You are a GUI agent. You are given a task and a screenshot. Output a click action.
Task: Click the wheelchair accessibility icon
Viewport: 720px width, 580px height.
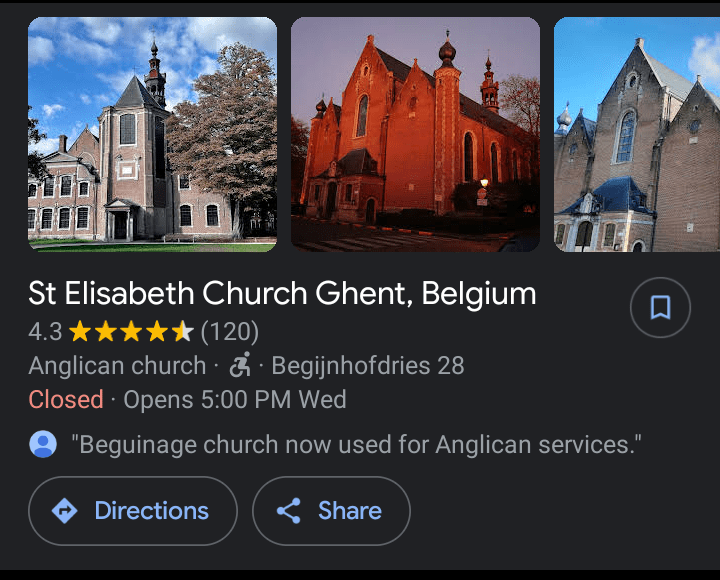pos(240,365)
